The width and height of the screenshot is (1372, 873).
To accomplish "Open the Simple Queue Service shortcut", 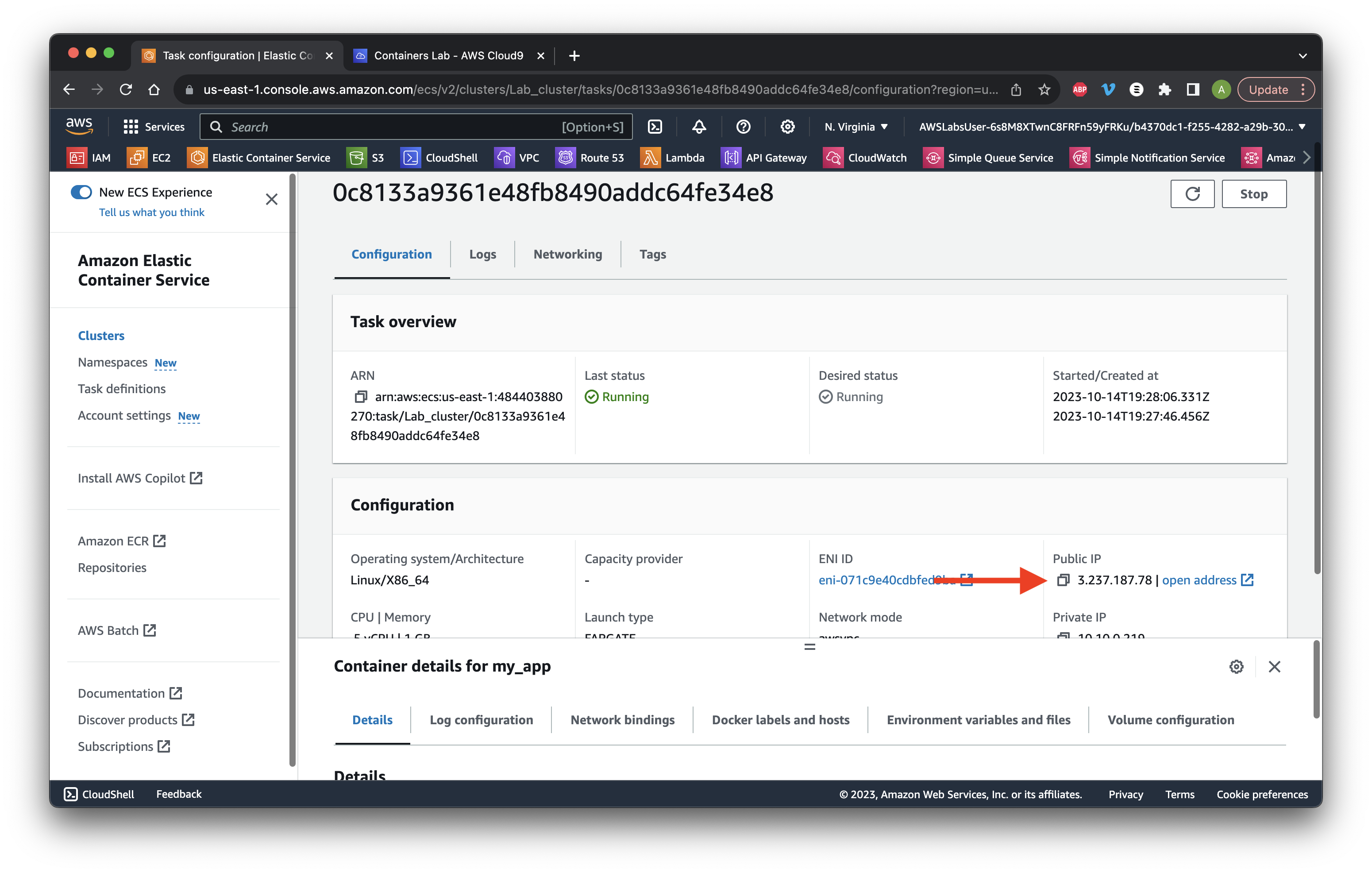I will pyautogui.click(x=988, y=158).
